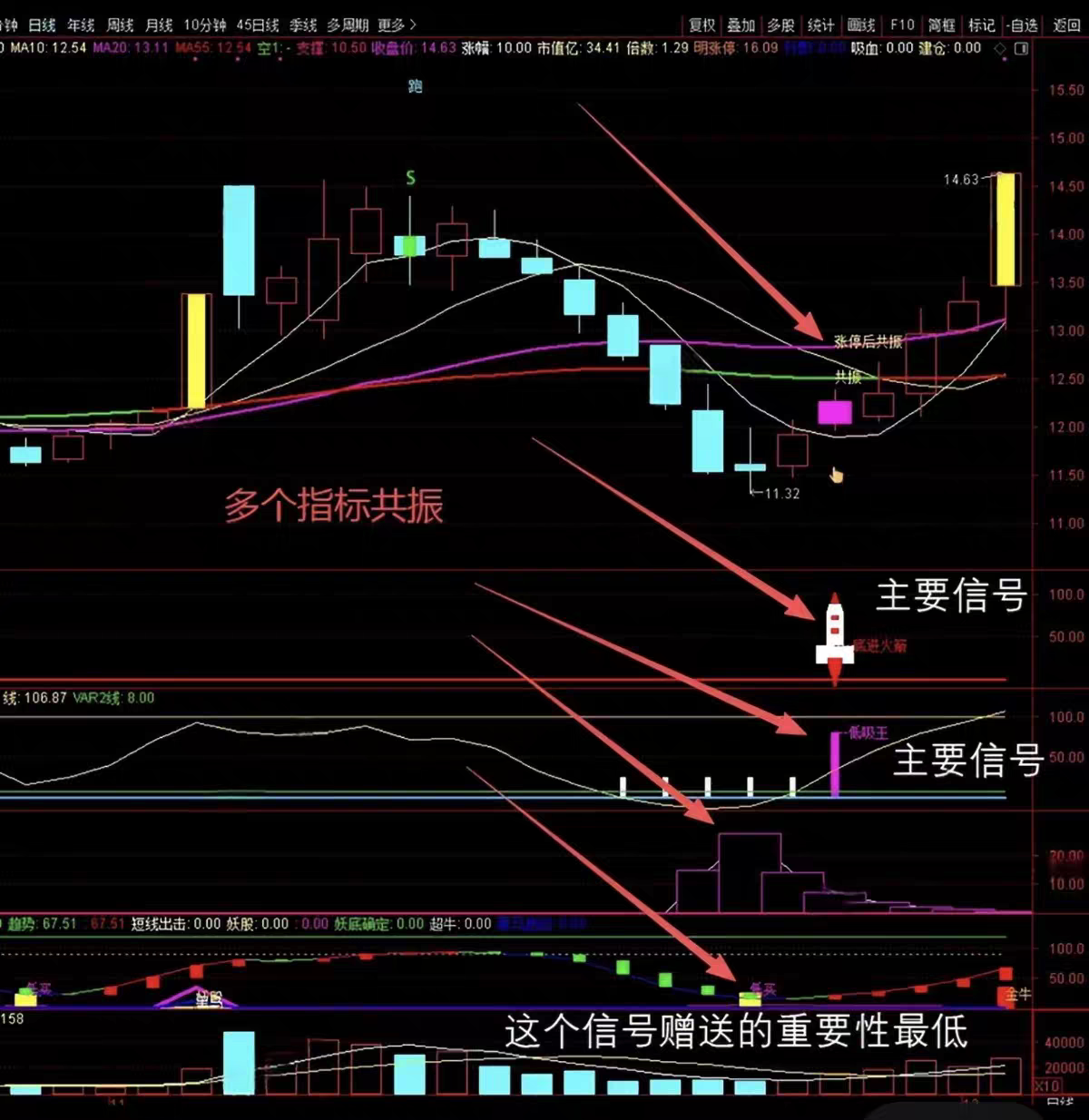The image size is (1089, 1120).
Task: Switch to the 季线 quarterly tab
Action: tap(303, 25)
